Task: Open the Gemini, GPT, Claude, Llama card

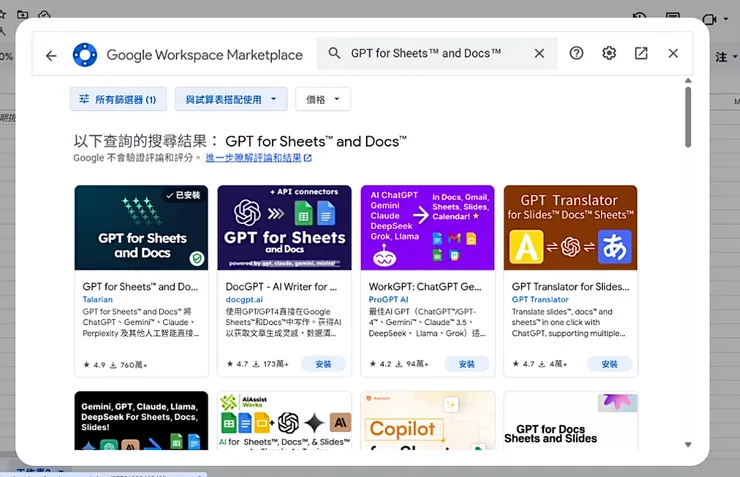Action: (141, 420)
